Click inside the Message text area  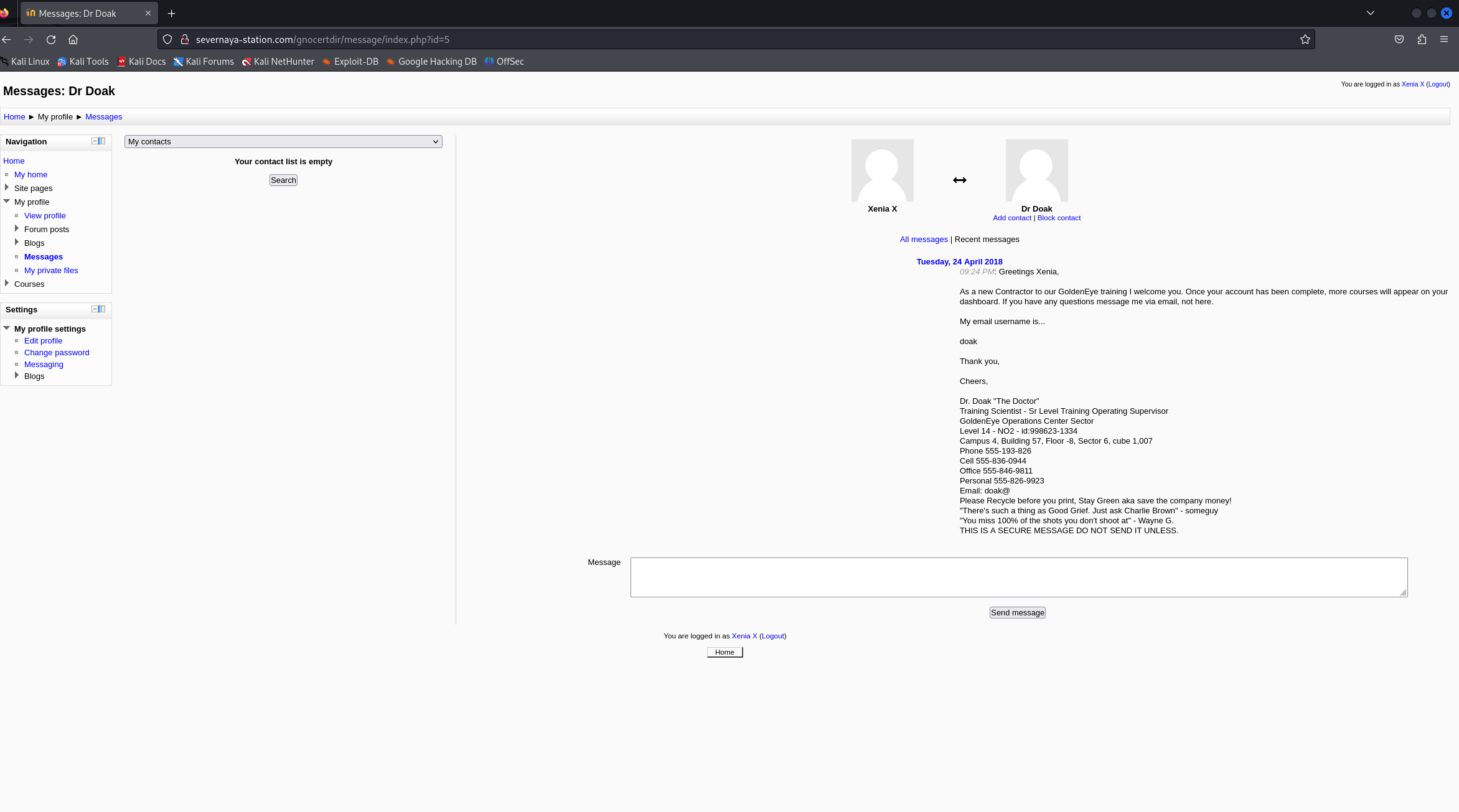(1018, 577)
